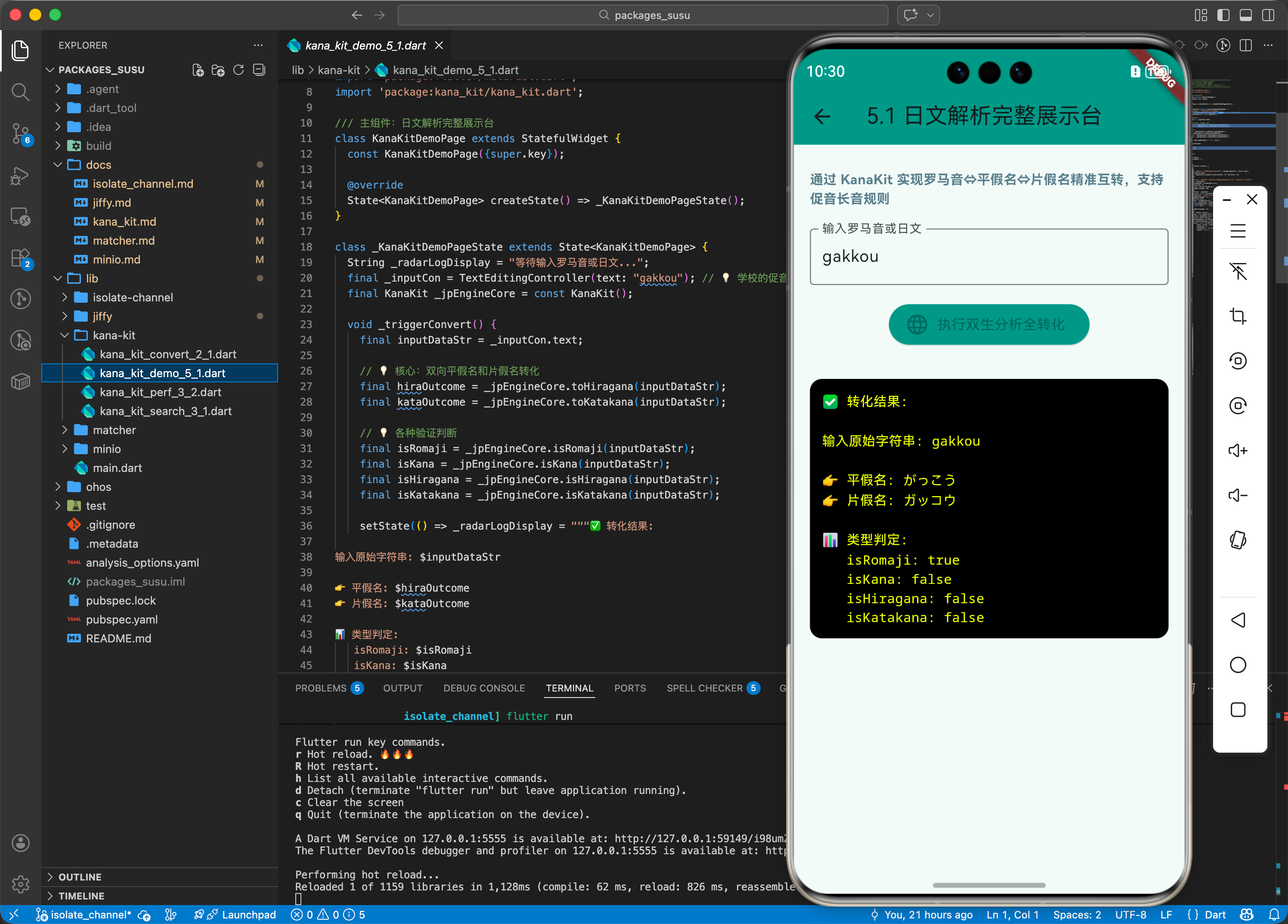Image resolution: width=1288 pixels, height=924 pixels.
Task: Toggle panel visibility layout icon
Action: click(x=1245, y=16)
